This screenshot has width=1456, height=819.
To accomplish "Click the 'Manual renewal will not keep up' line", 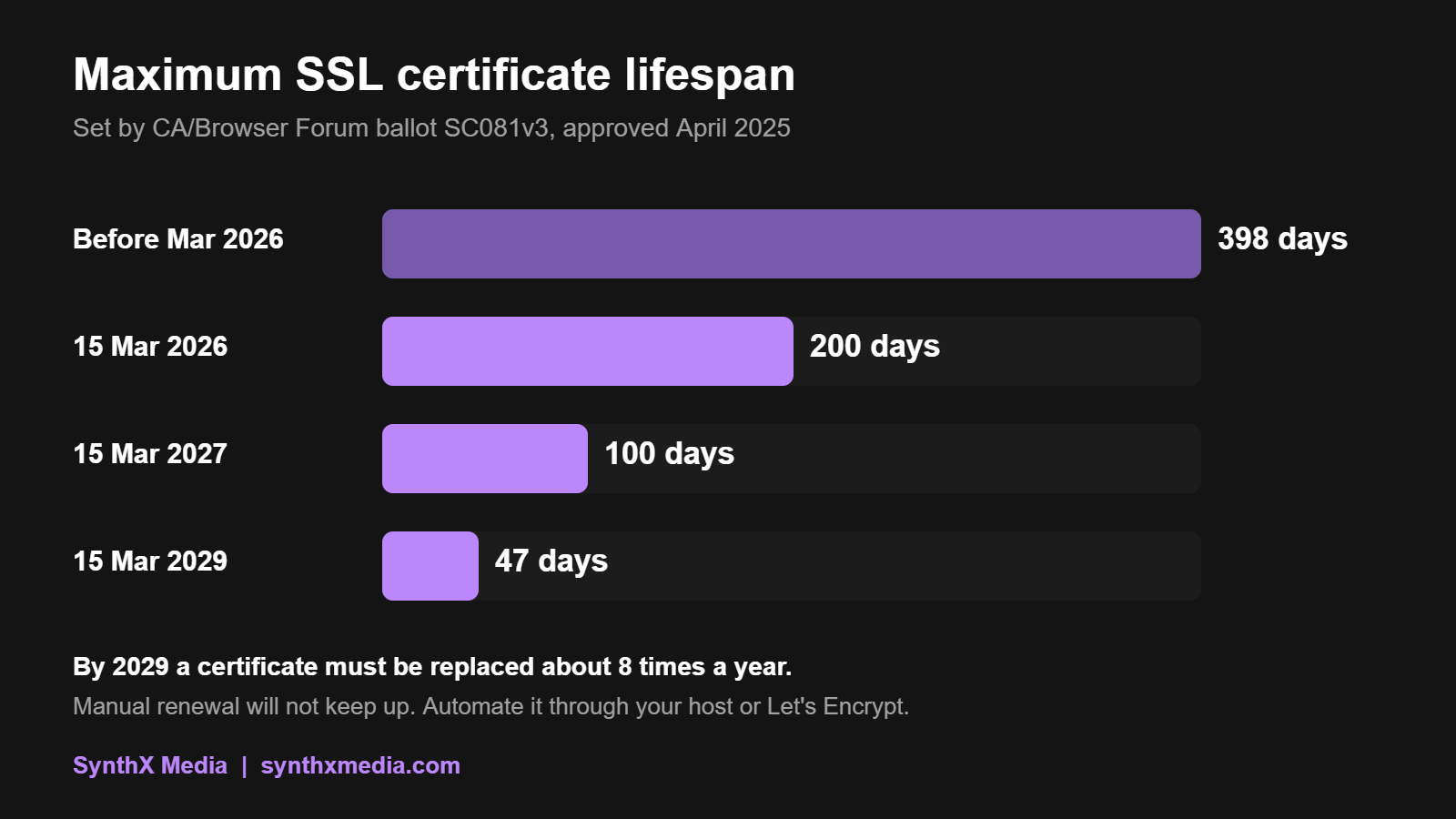I will click(491, 707).
